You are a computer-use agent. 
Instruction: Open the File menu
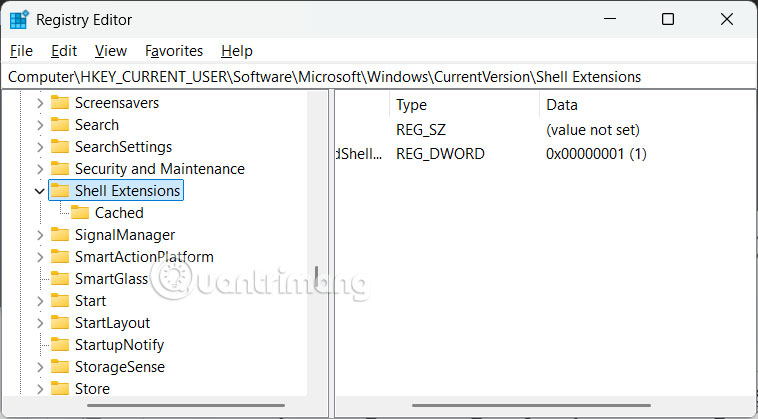(21, 50)
